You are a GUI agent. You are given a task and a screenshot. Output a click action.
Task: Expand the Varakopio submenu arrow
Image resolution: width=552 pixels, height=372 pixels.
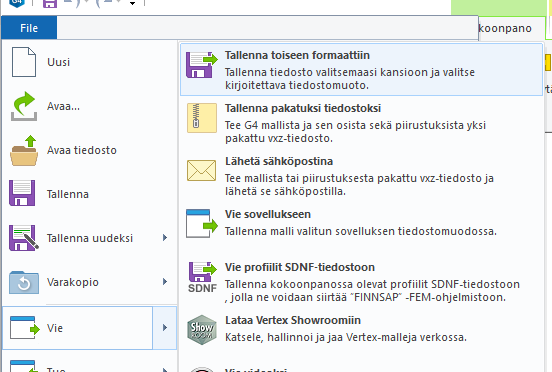click(165, 282)
